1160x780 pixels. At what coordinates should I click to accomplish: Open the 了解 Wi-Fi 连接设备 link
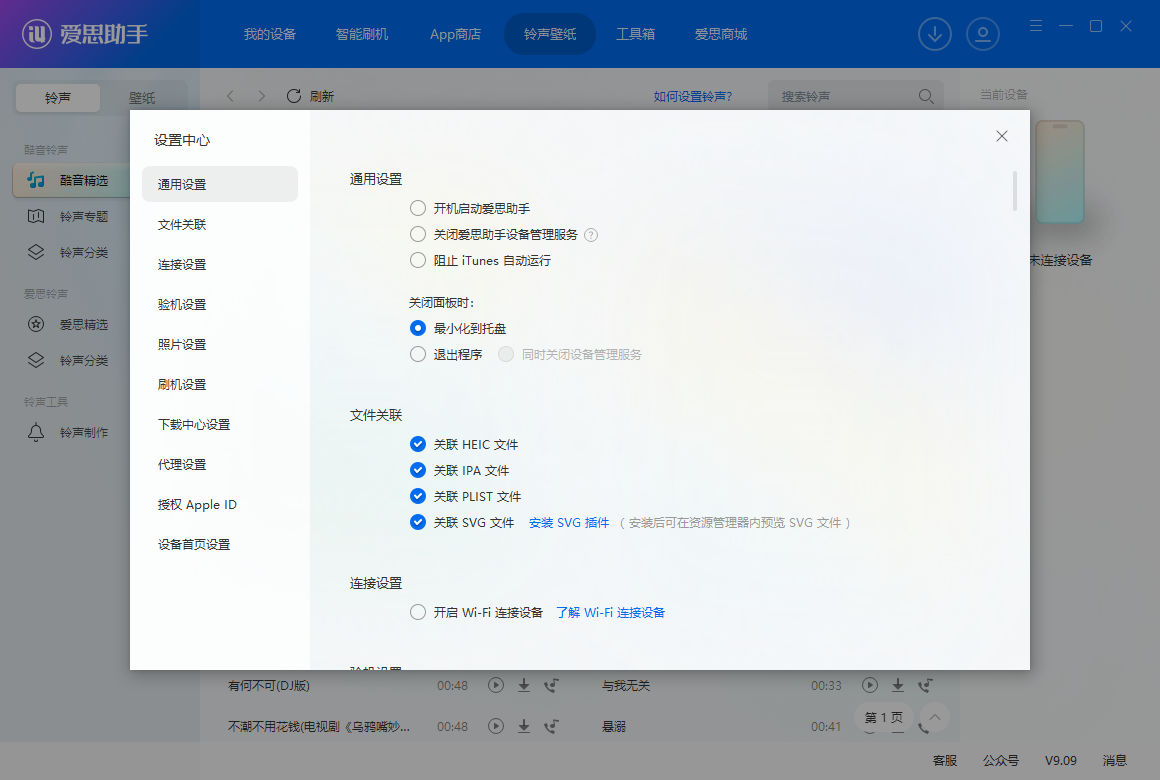613,612
